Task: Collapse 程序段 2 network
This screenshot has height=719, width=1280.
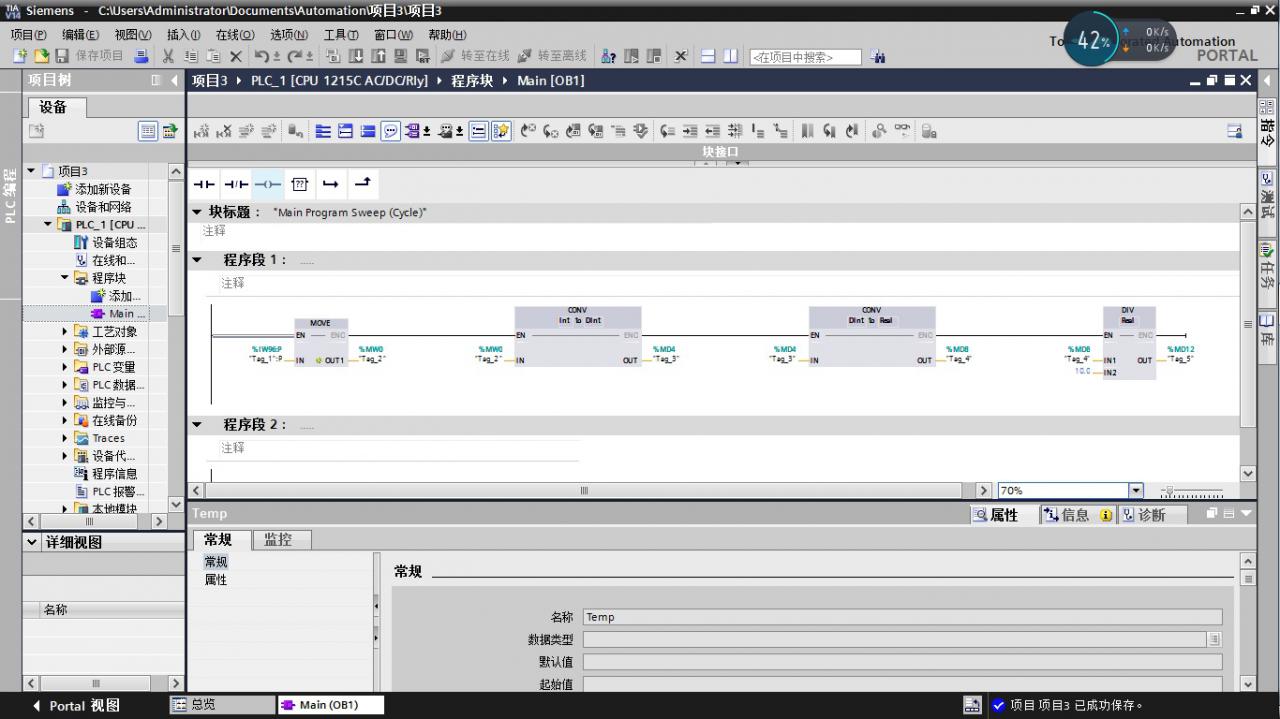Action: coord(197,425)
